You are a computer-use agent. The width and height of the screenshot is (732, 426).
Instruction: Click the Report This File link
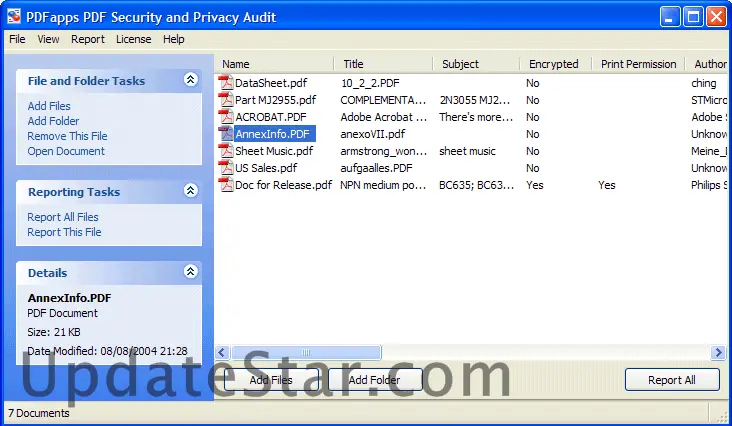[64, 232]
